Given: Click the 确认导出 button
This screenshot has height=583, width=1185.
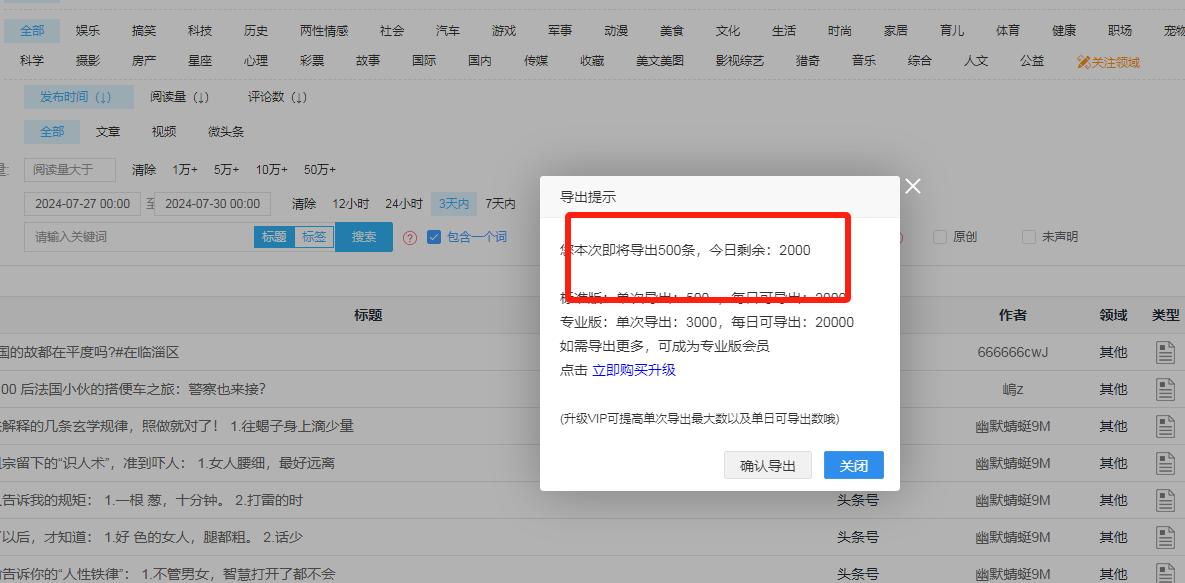Looking at the screenshot, I should [x=767, y=465].
